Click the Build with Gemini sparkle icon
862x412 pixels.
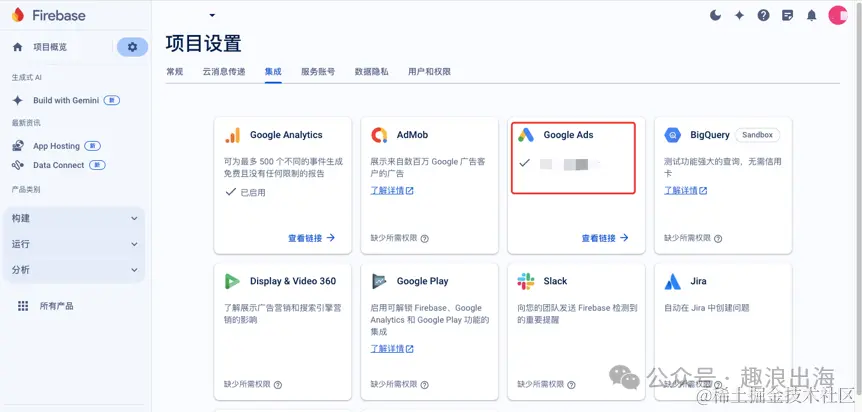[x=18, y=100]
